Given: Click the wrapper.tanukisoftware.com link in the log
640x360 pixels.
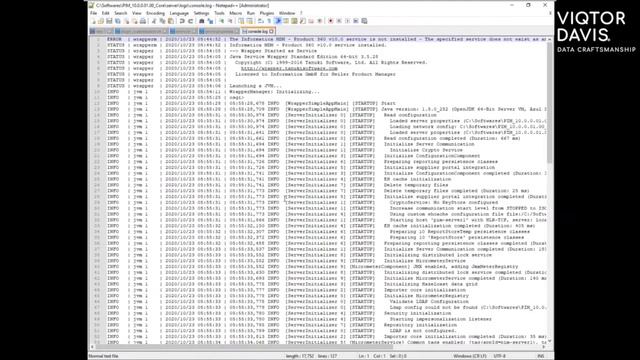Looking at the screenshot, I should [x=289, y=68].
